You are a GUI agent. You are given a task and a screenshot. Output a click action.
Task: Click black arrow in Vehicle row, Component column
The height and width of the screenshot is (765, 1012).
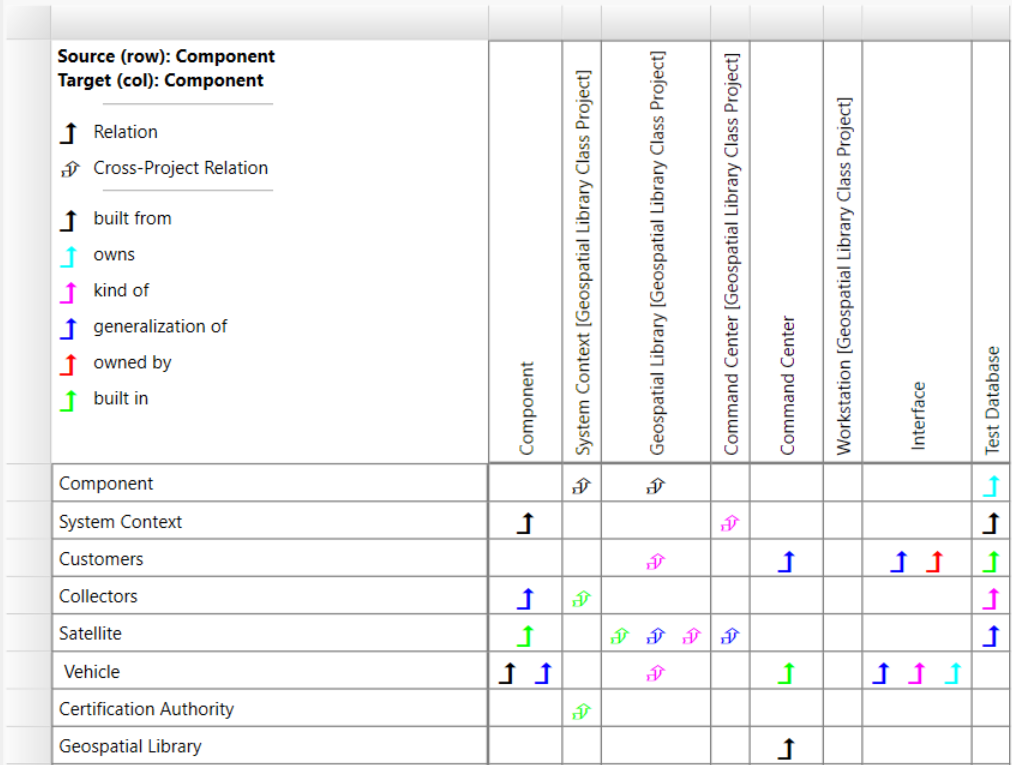tap(508, 673)
